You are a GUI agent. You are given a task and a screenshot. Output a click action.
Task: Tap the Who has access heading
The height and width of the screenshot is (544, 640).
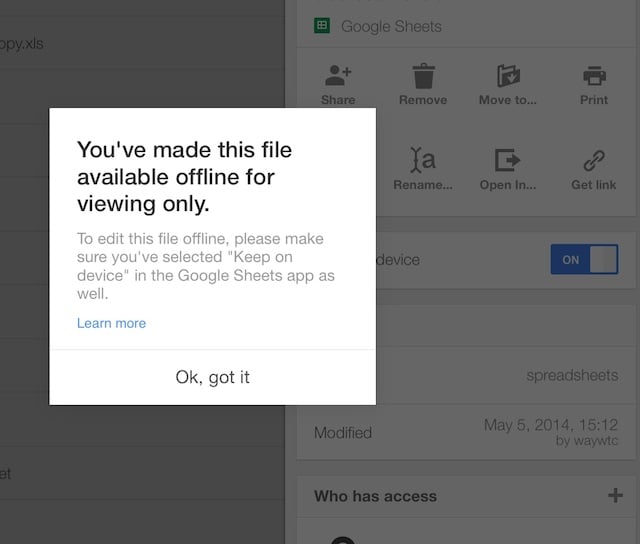(376, 496)
